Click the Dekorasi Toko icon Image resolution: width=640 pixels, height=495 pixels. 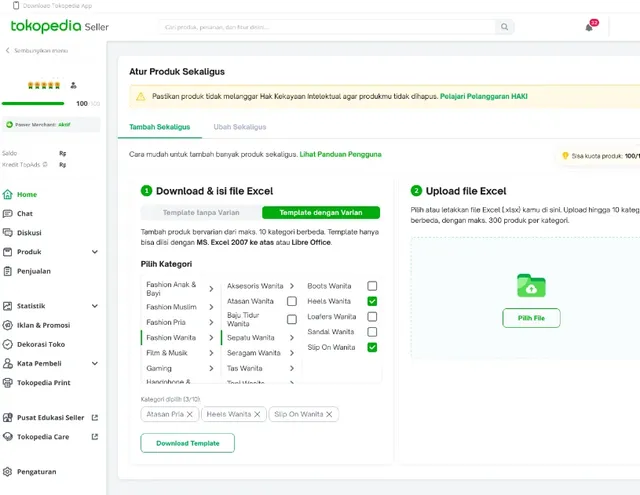[7, 344]
